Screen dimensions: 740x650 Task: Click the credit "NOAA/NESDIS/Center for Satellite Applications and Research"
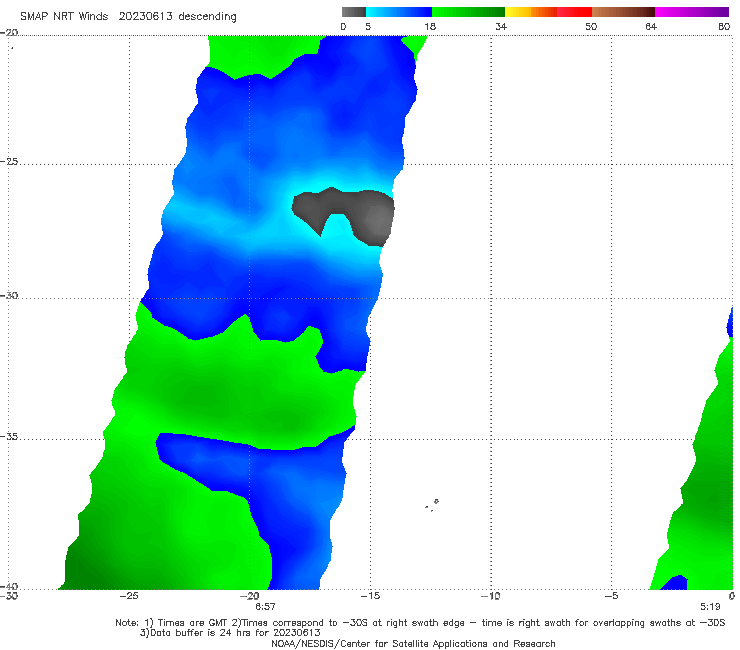[413, 643]
